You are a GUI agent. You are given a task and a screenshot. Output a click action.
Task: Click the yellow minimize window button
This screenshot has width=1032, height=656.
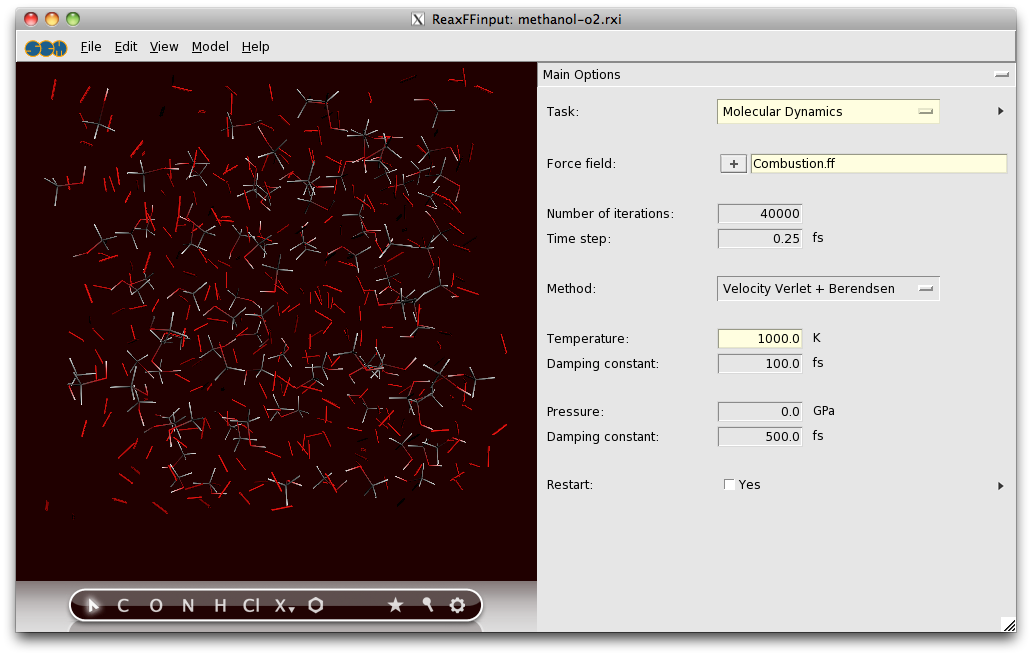(x=52, y=19)
